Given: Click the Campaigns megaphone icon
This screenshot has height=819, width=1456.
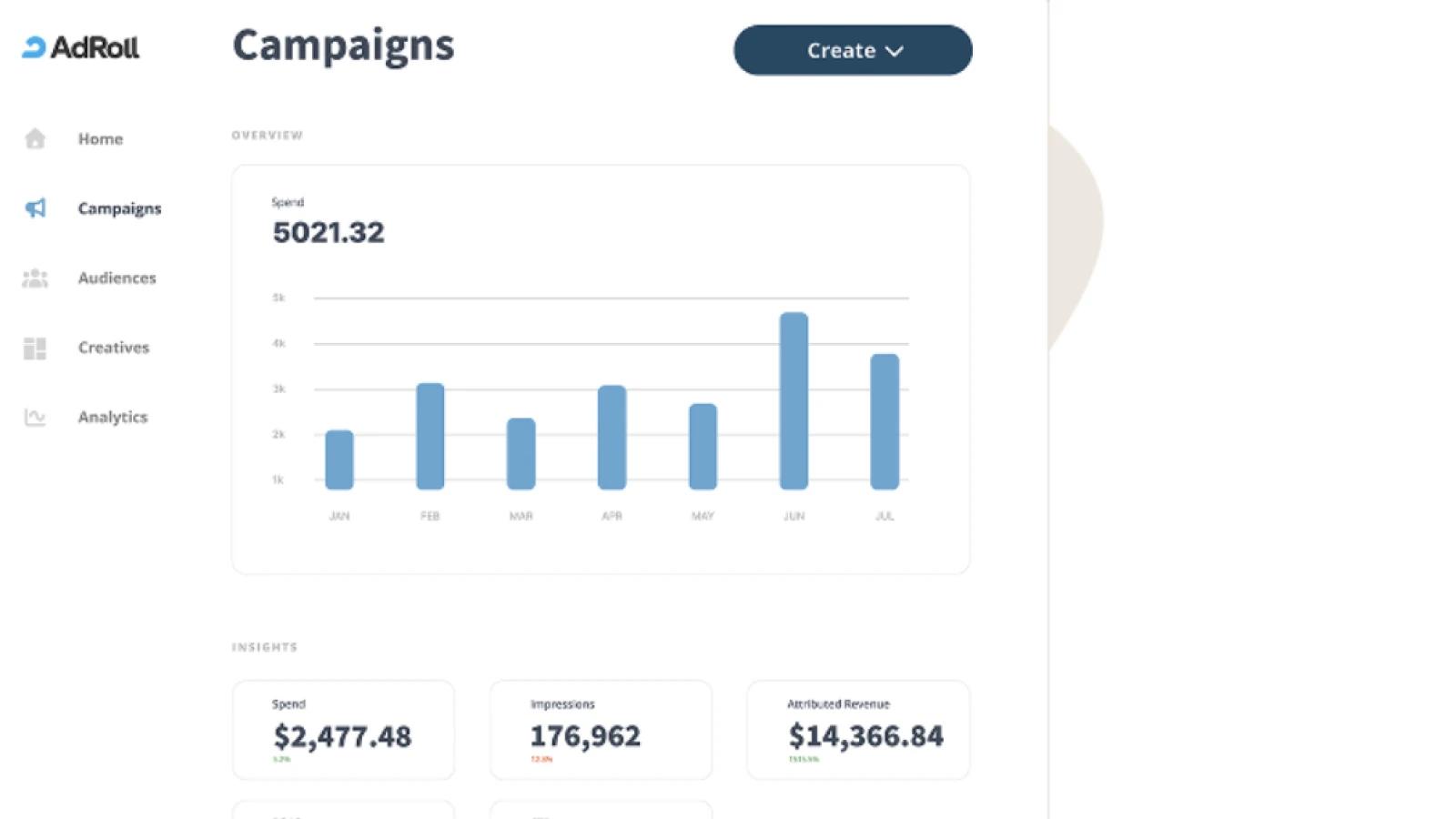Looking at the screenshot, I should click(35, 208).
